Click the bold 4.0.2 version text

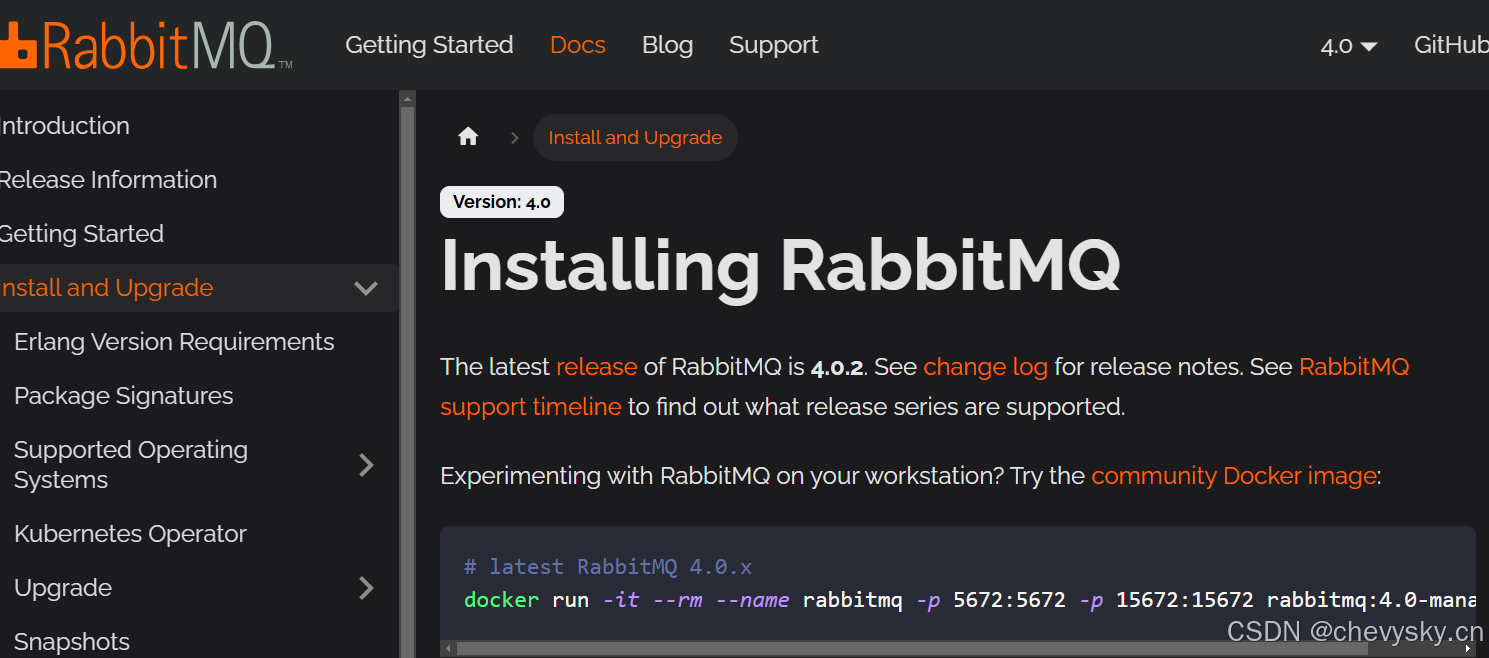[836, 368]
